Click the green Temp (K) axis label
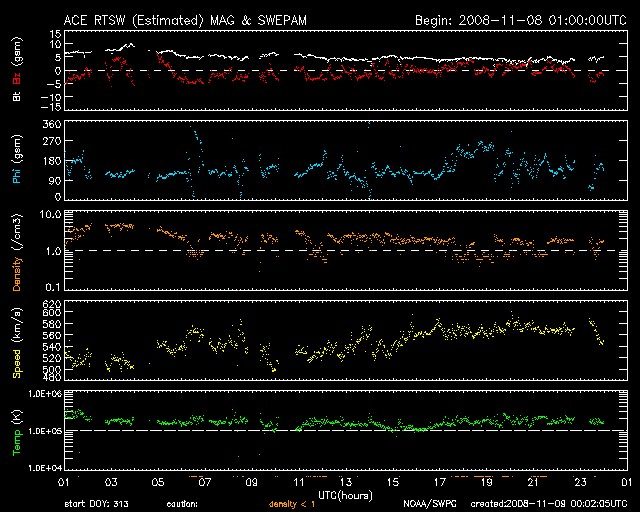The width and height of the screenshot is (640, 512). tap(18, 432)
